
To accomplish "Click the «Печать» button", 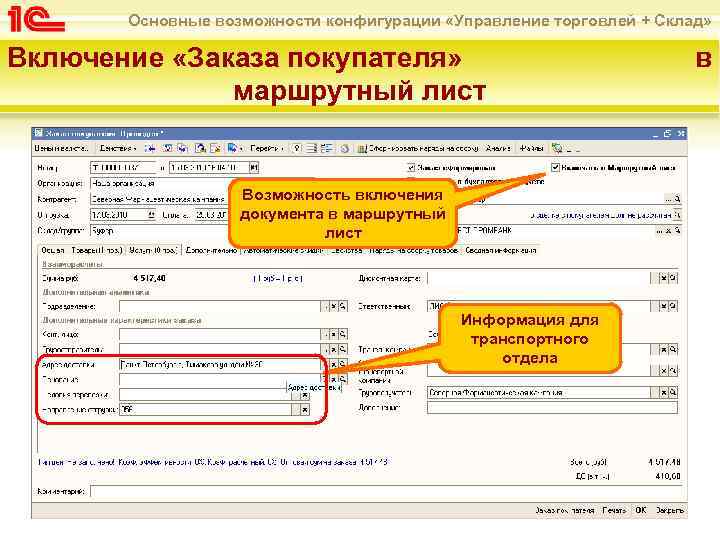I will (x=614, y=511).
